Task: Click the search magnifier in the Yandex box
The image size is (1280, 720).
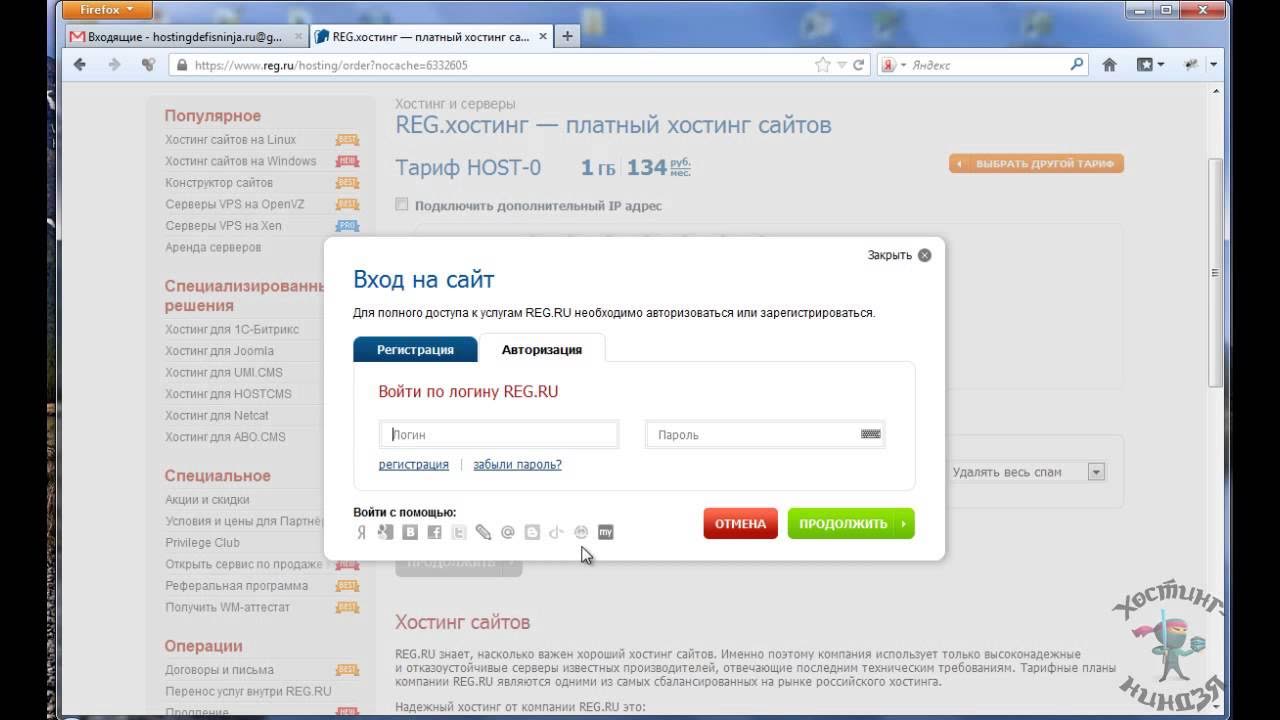Action: click(1077, 65)
